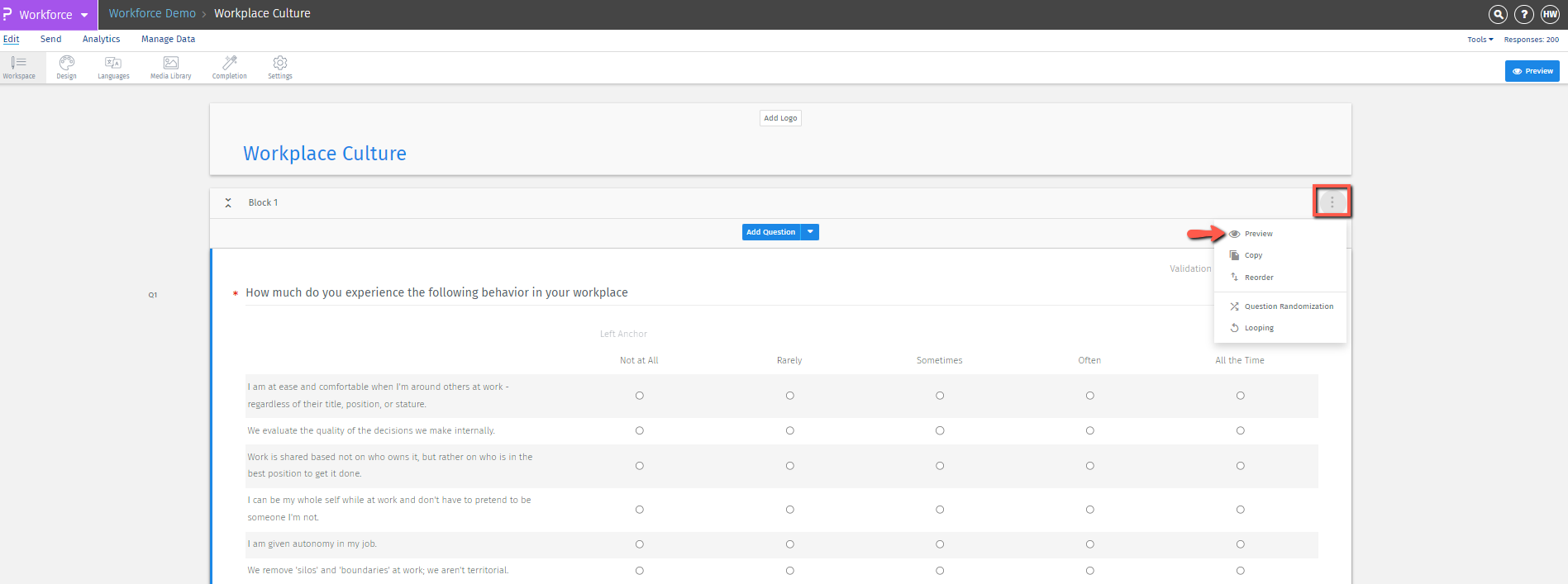
Task: Open the Analytics menu tab
Action: tap(101, 39)
